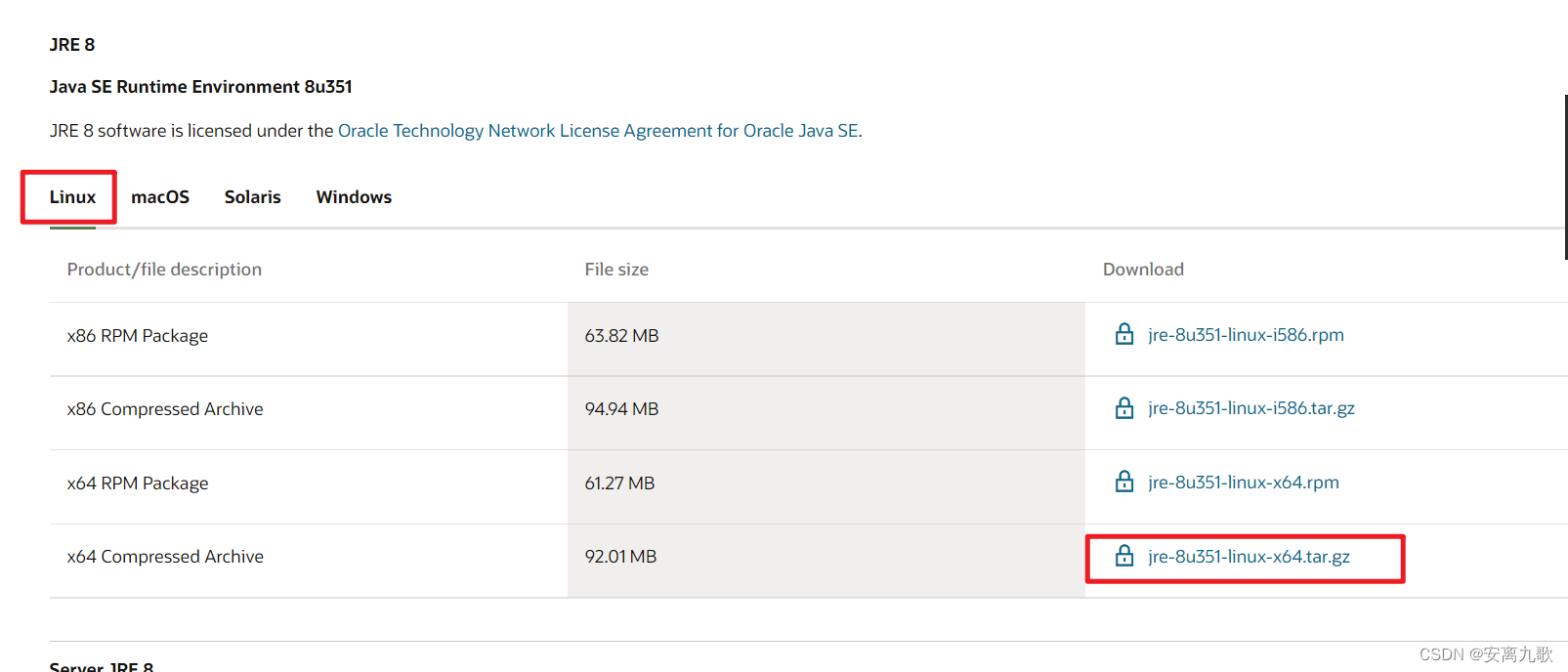Open Oracle Technology Network License Agreement link
Image resolution: width=1568 pixels, height=672 pixels.
pyautogui.click(x=598, y=131)
